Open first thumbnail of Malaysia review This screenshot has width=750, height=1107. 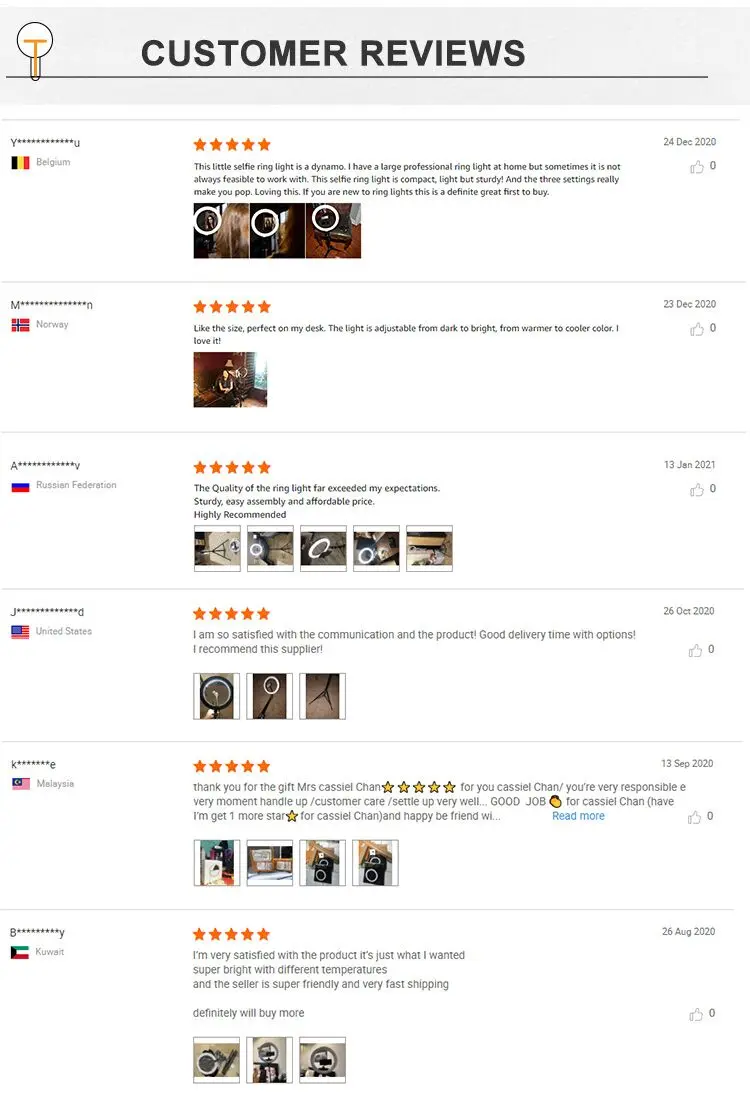[217, 863]
